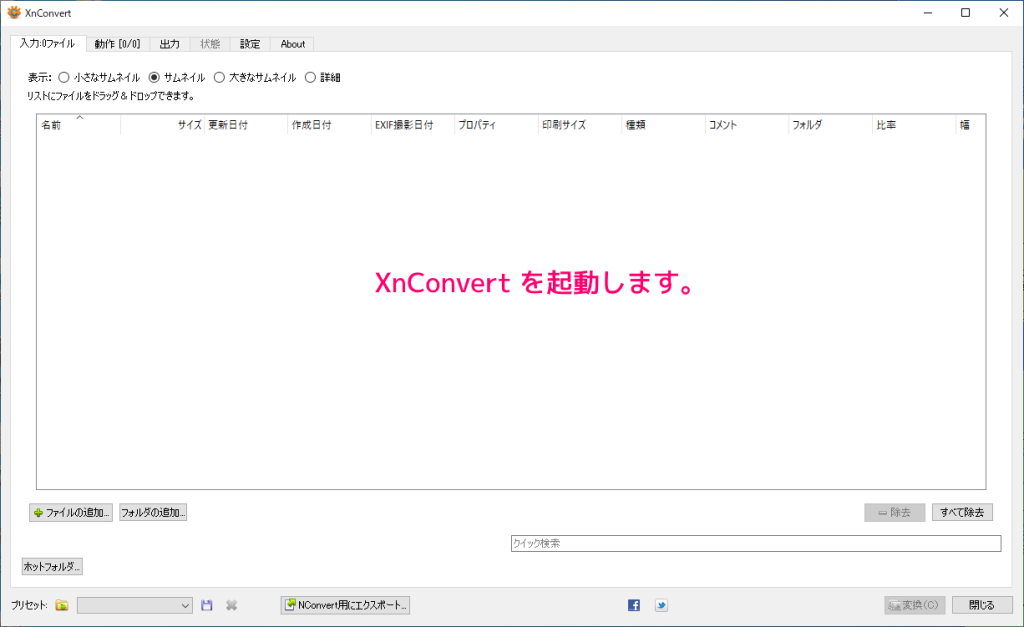The height and width of the screenshot is (627, 1024).
Task: Switch to the 出力 tab
Action: 170,44
